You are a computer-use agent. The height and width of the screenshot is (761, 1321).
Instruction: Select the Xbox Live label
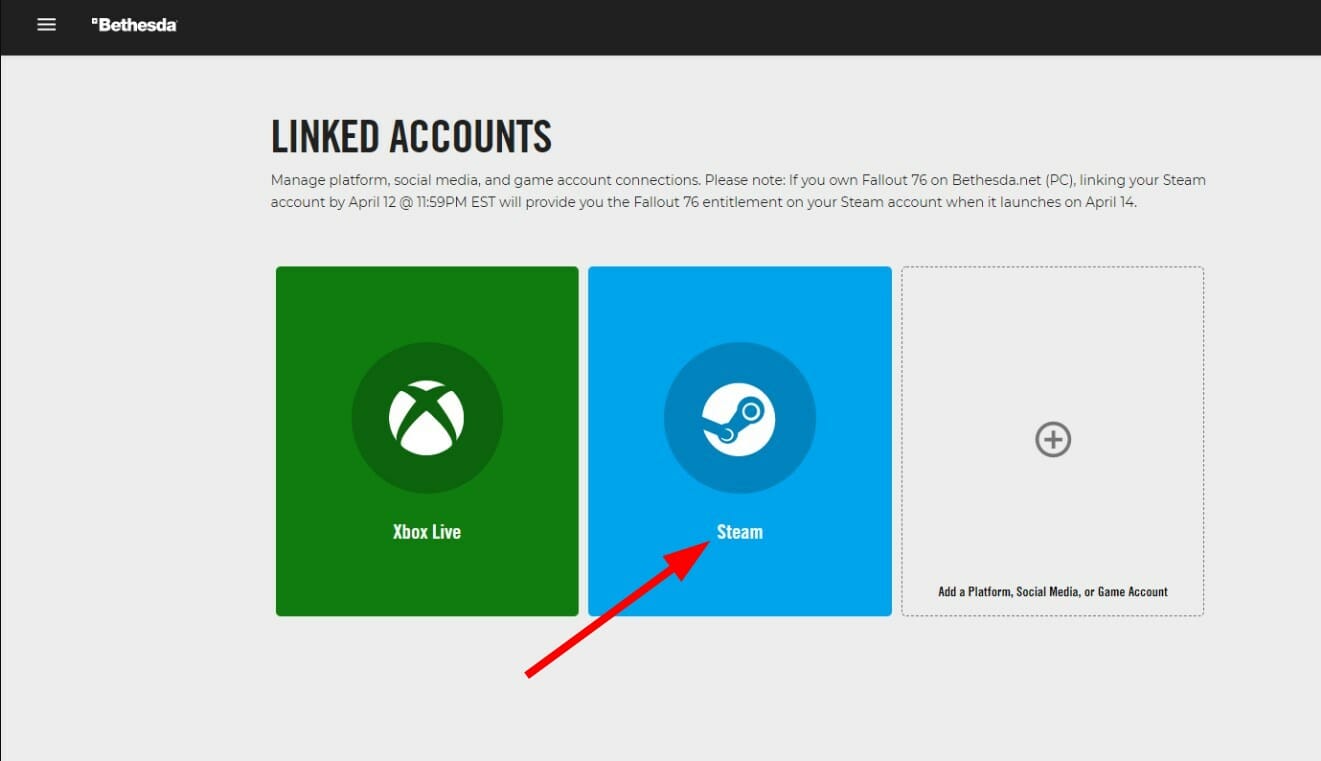(427, 532)
